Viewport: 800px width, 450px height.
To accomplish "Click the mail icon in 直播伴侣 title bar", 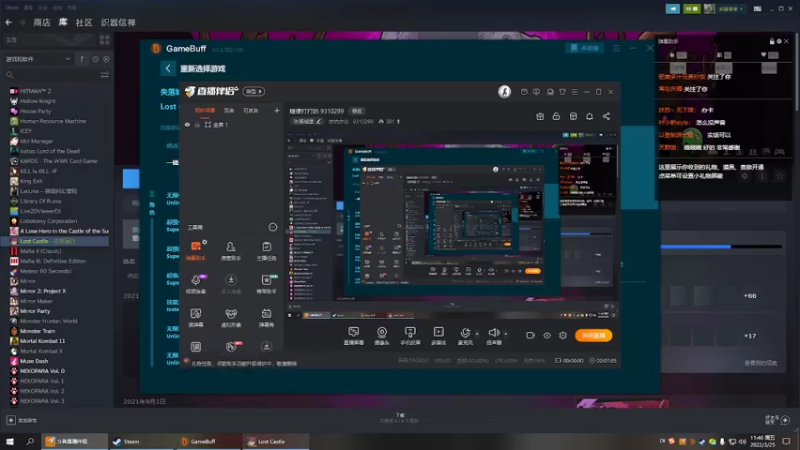I will 524,92.
